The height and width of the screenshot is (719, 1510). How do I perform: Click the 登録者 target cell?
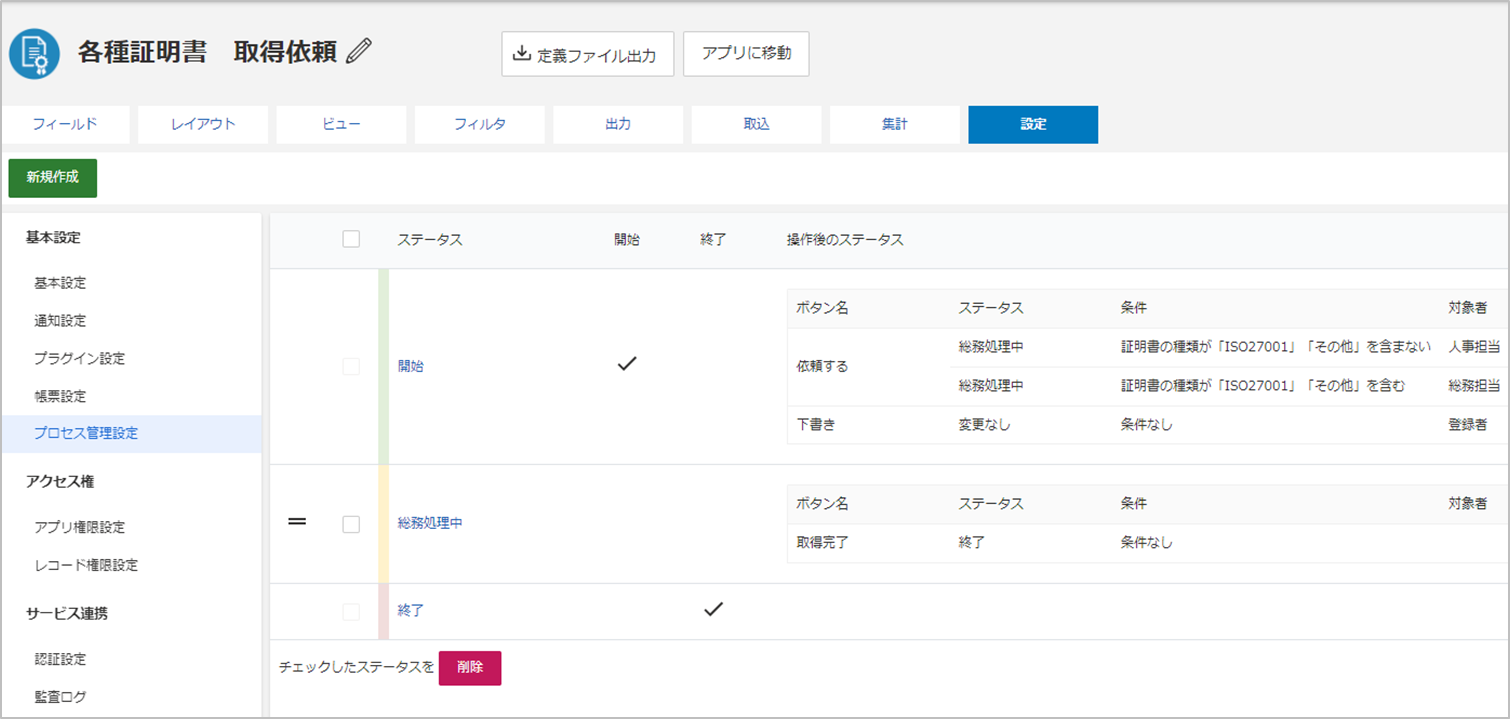coord(1468,425)
